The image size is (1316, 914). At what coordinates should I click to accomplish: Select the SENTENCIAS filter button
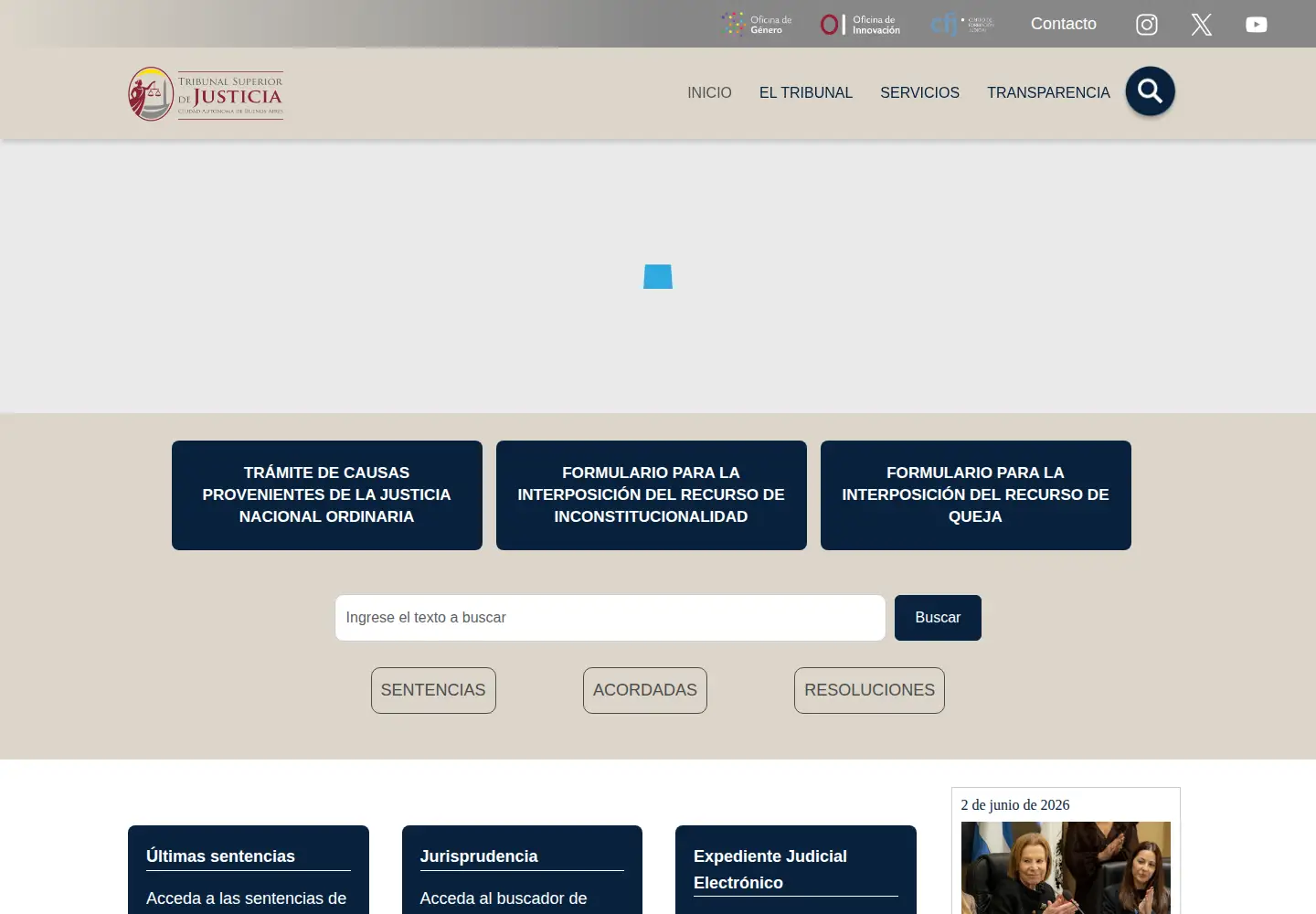[433, 690]
